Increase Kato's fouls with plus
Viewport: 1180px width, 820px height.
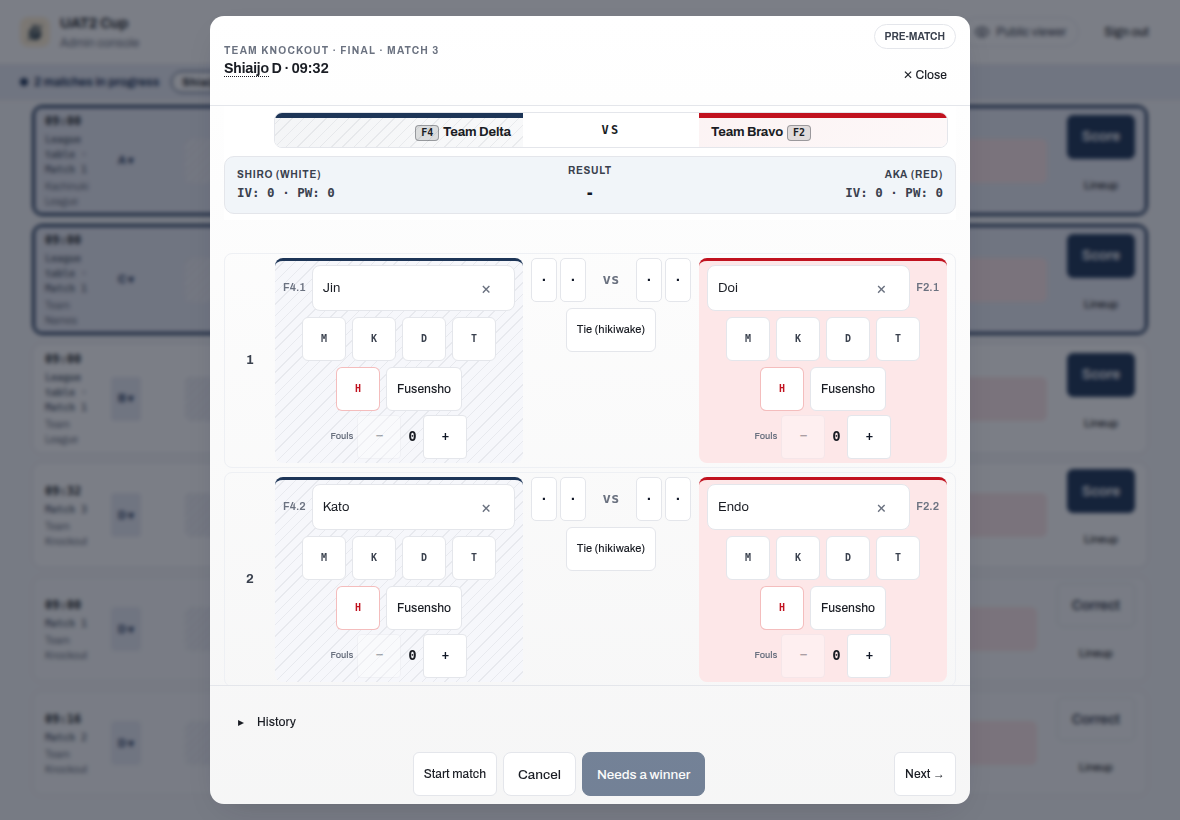pyautogui.click(x=445, y=655)
